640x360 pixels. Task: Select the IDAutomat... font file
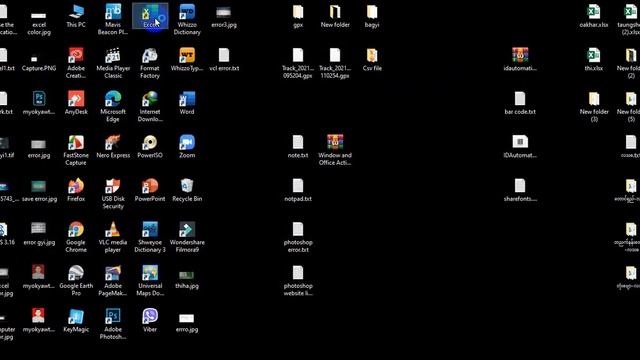(x=520, y=147)
